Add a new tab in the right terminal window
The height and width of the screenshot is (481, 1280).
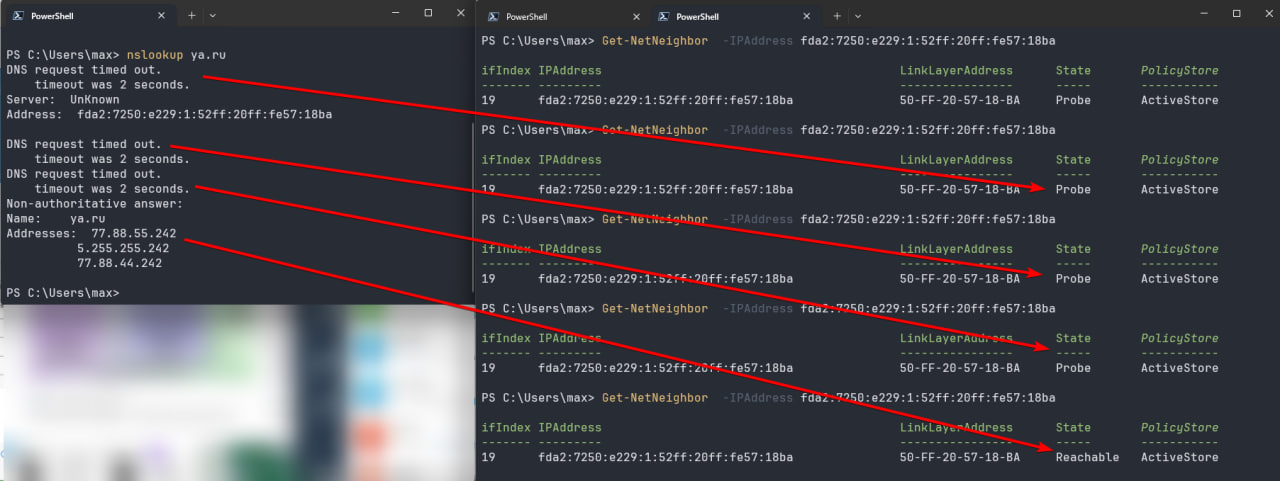pyautogui.click(x=836, y=17)
